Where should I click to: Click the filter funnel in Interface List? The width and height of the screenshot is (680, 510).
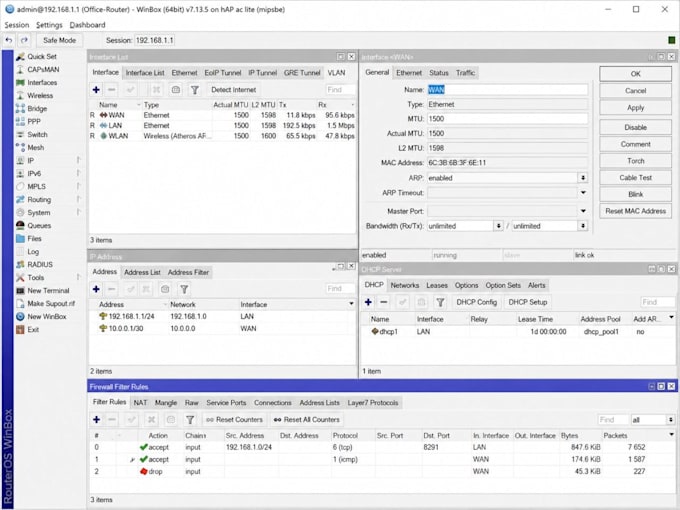[195, 90]
